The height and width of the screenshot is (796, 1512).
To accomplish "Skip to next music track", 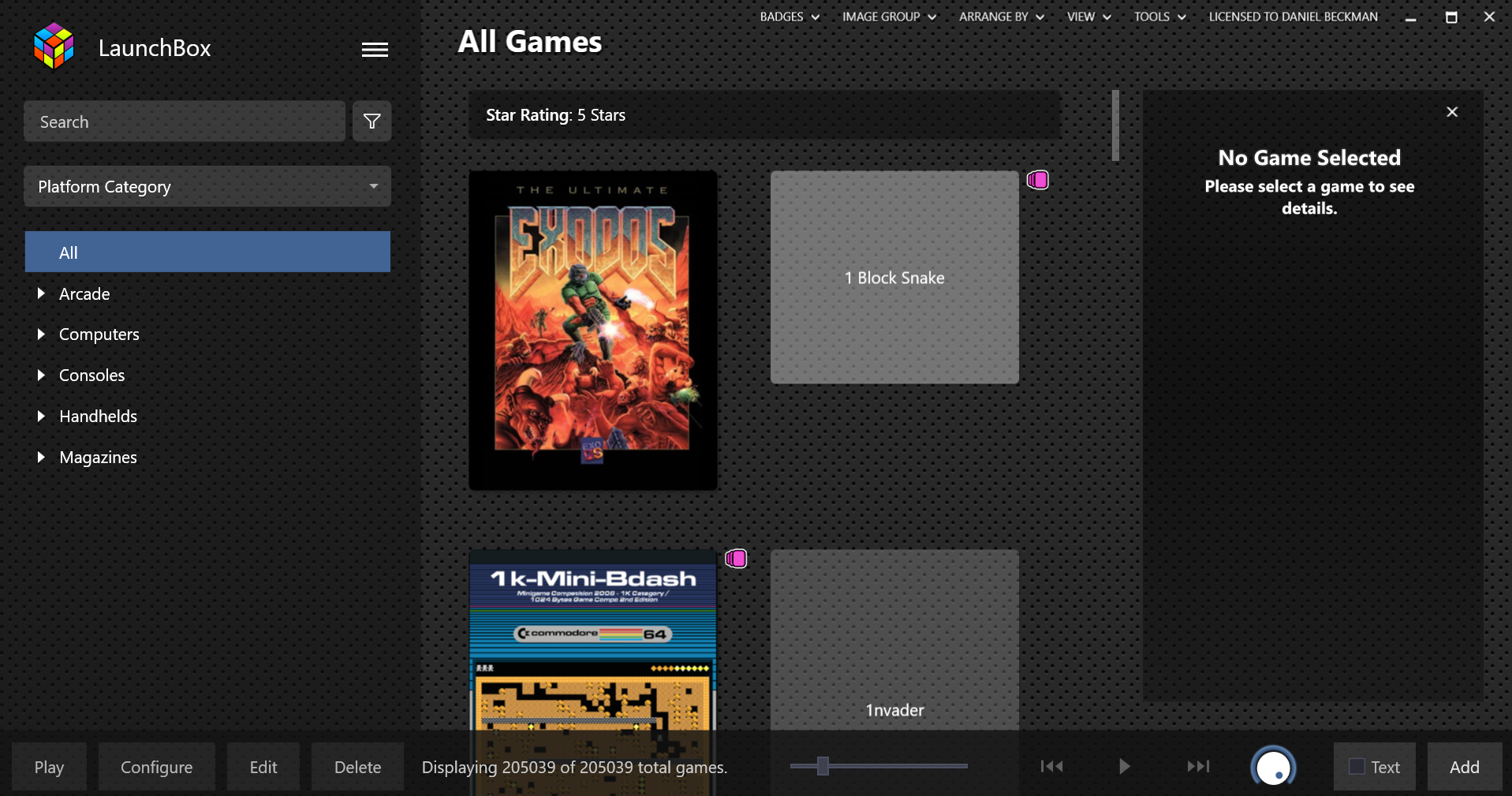I will pyautogui.click(x=1198, y=766).
